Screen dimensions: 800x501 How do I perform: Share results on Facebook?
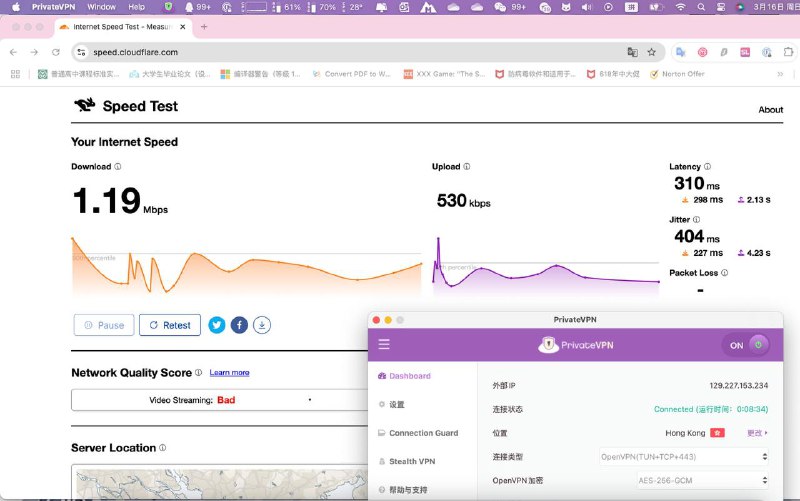point(239,325)
